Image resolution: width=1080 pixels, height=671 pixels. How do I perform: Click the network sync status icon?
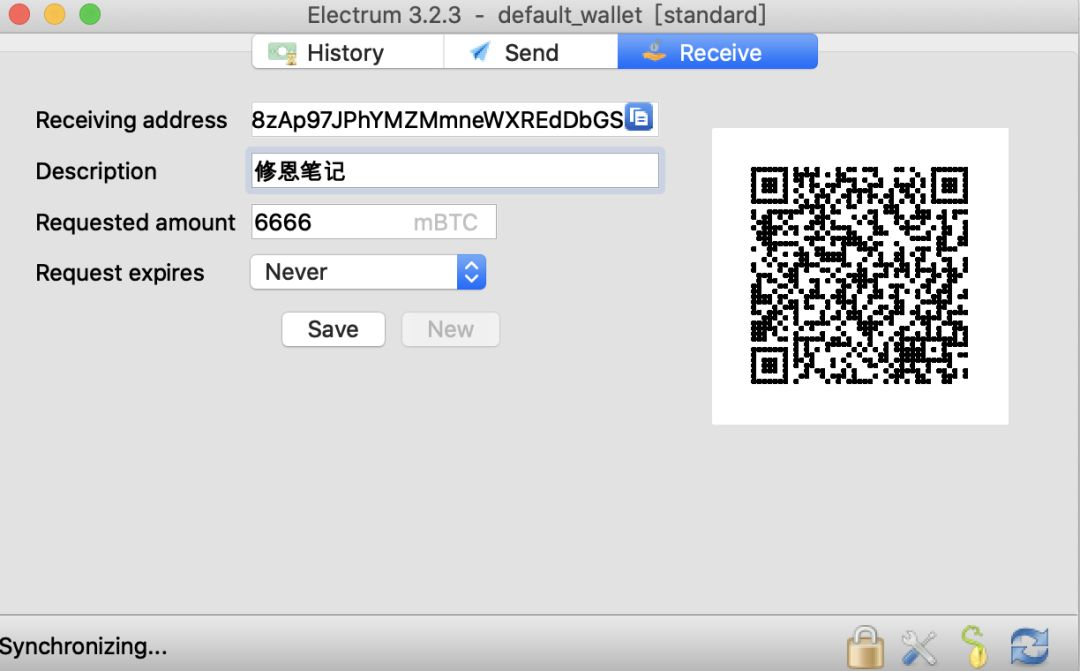coord(1029,648)
